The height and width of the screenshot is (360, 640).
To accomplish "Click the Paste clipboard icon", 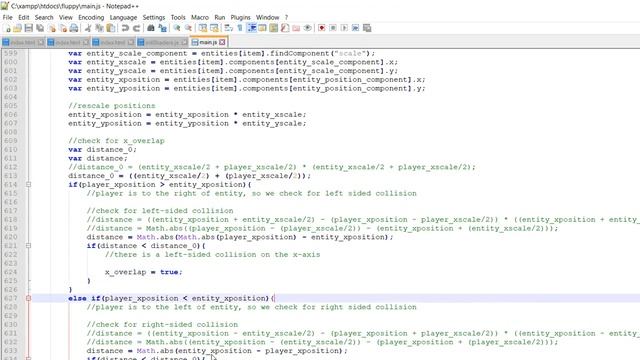I will 111,28.
